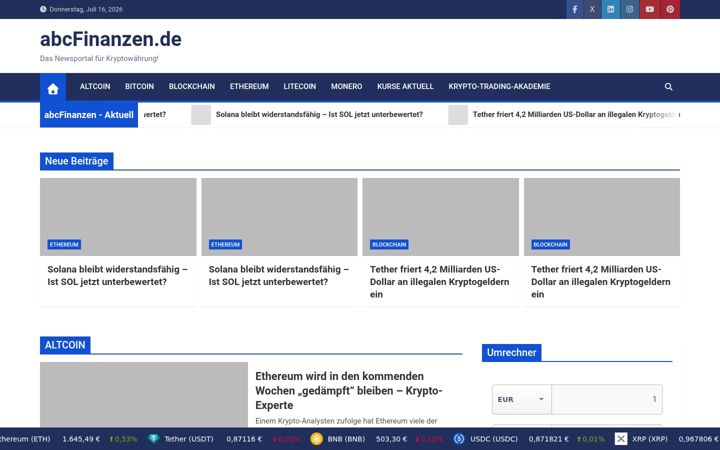
Task: Open the KURSE AKTUELL menu item
Action: [x=405, y=86]
